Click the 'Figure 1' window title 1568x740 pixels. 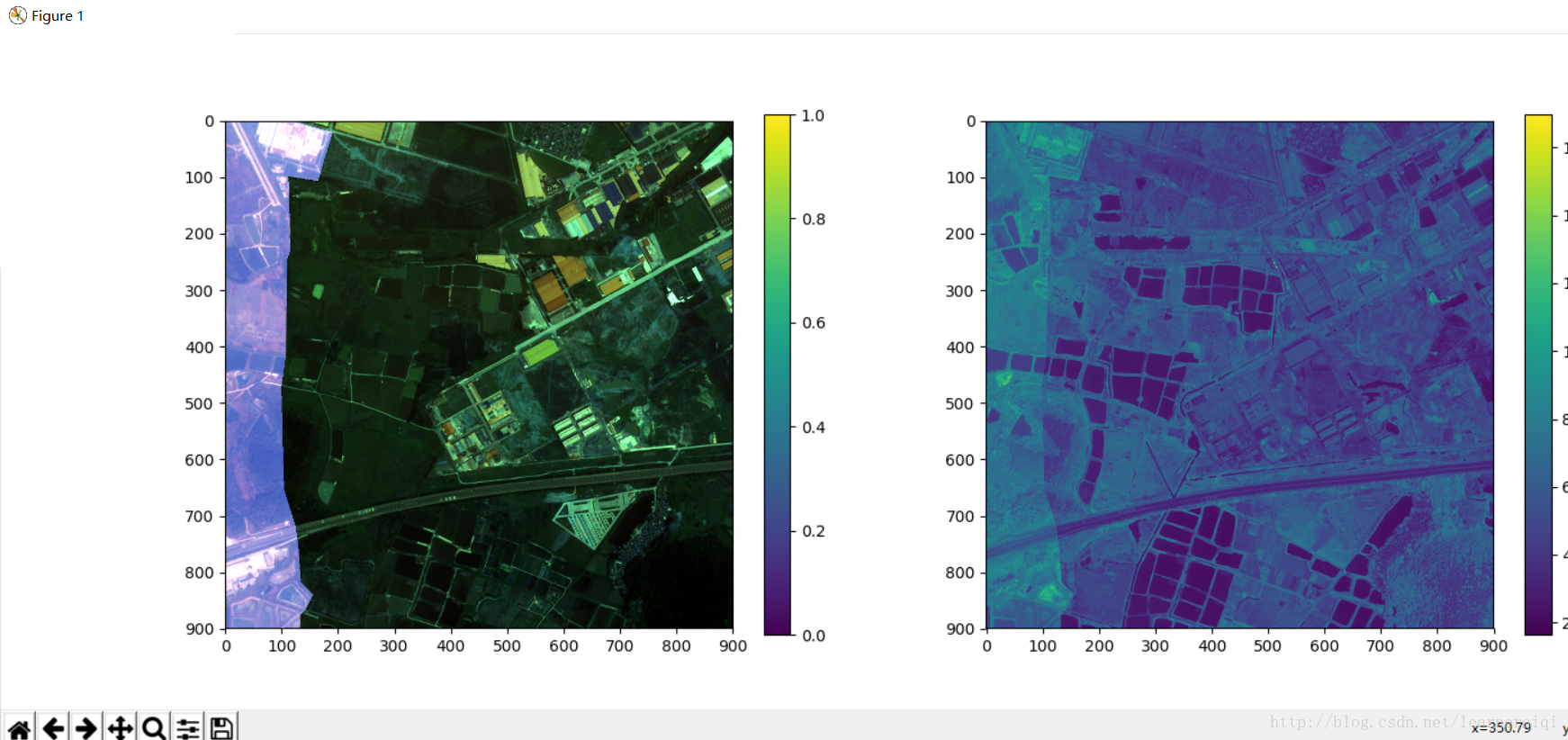(58, 15)
